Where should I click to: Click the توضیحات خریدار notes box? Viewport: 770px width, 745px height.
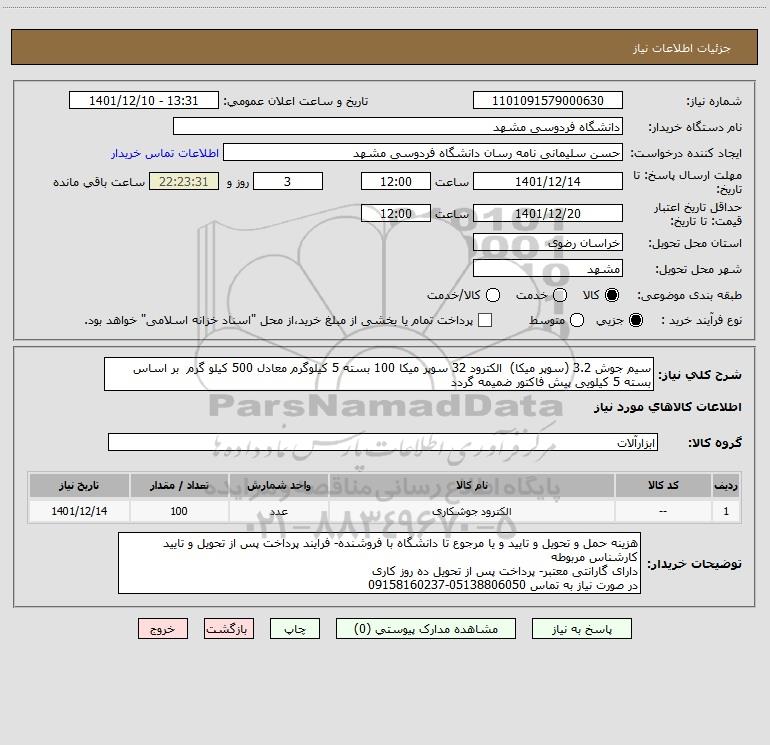(380, 563)
